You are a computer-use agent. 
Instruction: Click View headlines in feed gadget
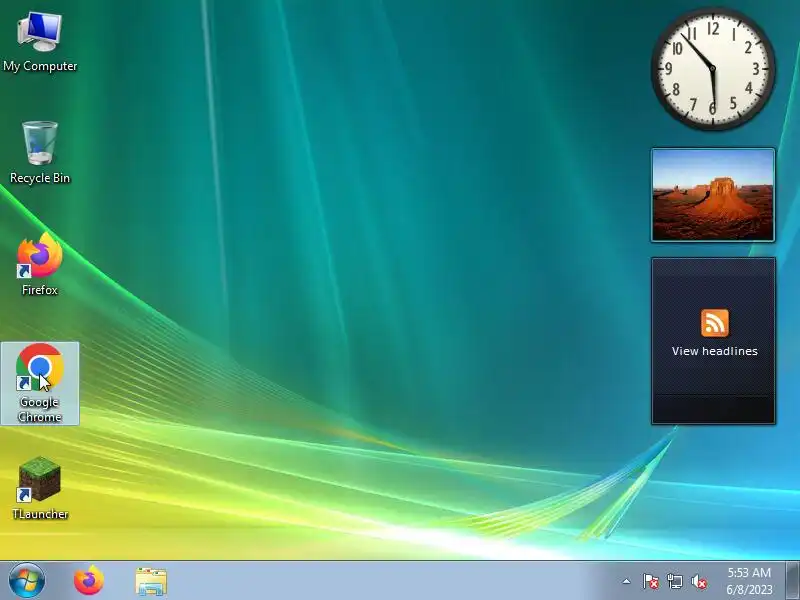point(715,351)
